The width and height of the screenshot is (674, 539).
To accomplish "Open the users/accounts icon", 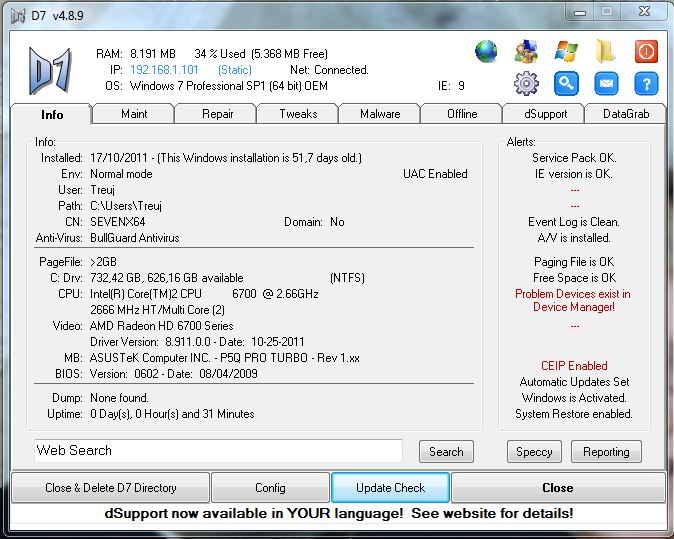I will pyautogui.click(x=526, y=51).
